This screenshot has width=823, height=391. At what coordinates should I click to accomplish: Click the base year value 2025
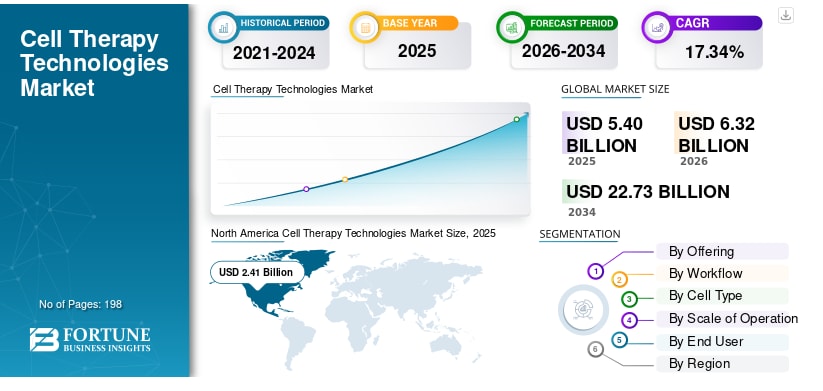417,51
